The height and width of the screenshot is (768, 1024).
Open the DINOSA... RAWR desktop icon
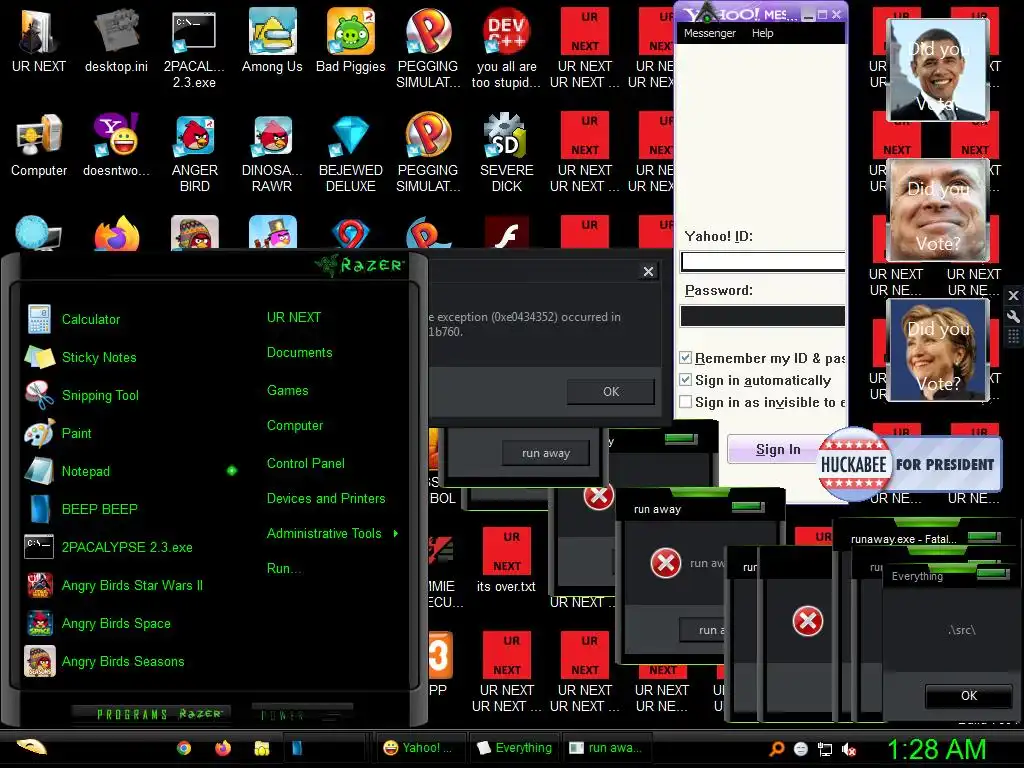click(x=272, y=152)
